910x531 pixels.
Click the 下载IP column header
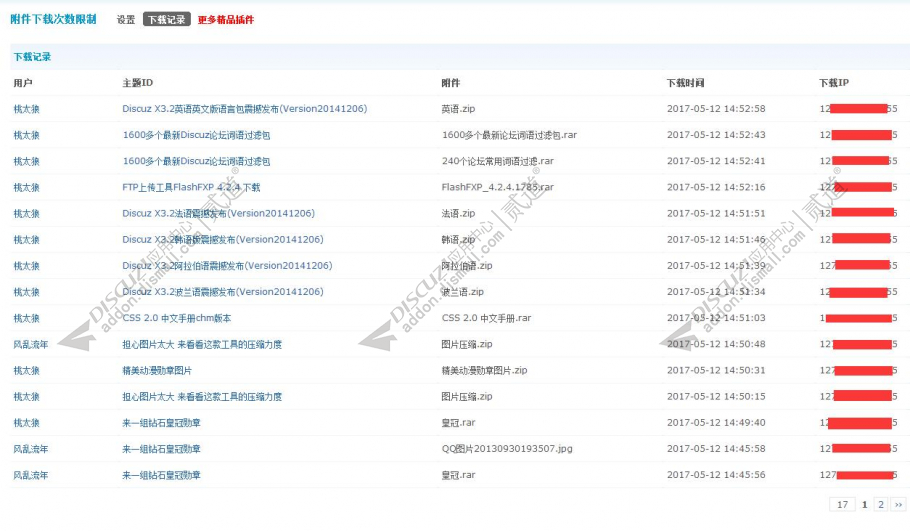tap(834, 83)
